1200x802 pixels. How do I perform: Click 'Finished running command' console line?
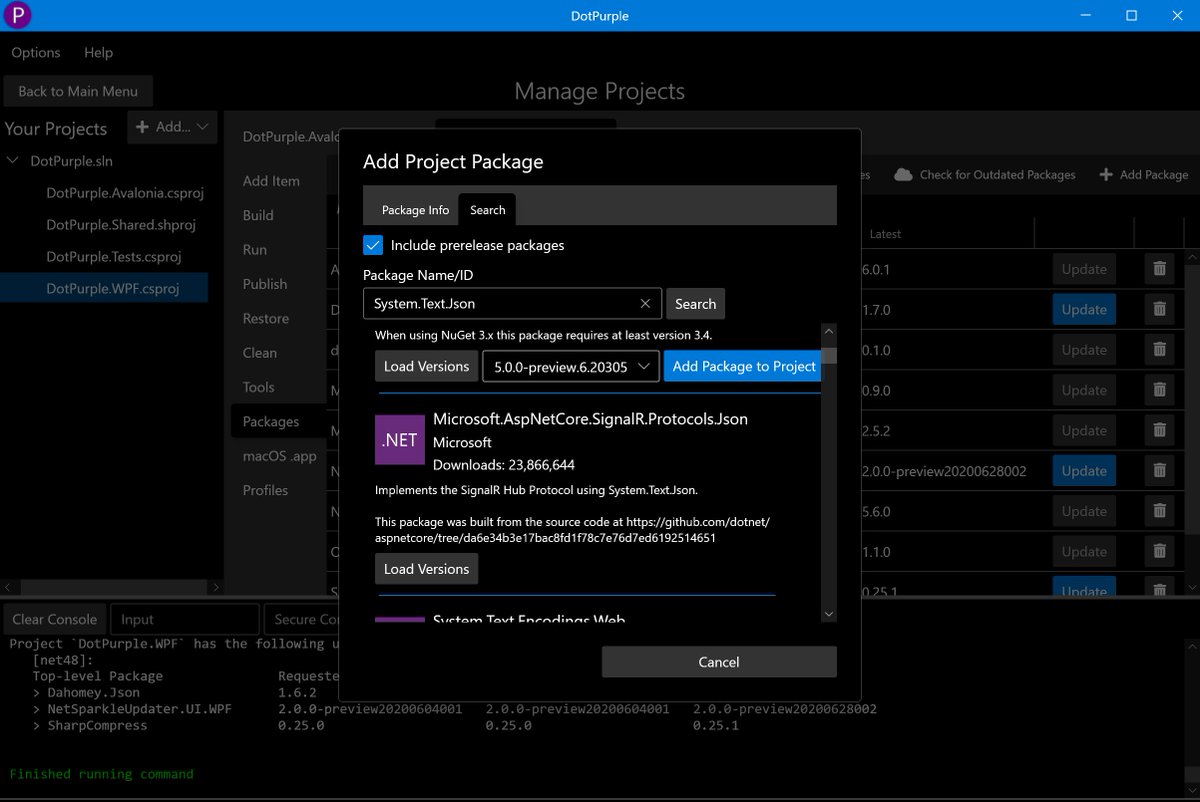click(x=101, y=774)
